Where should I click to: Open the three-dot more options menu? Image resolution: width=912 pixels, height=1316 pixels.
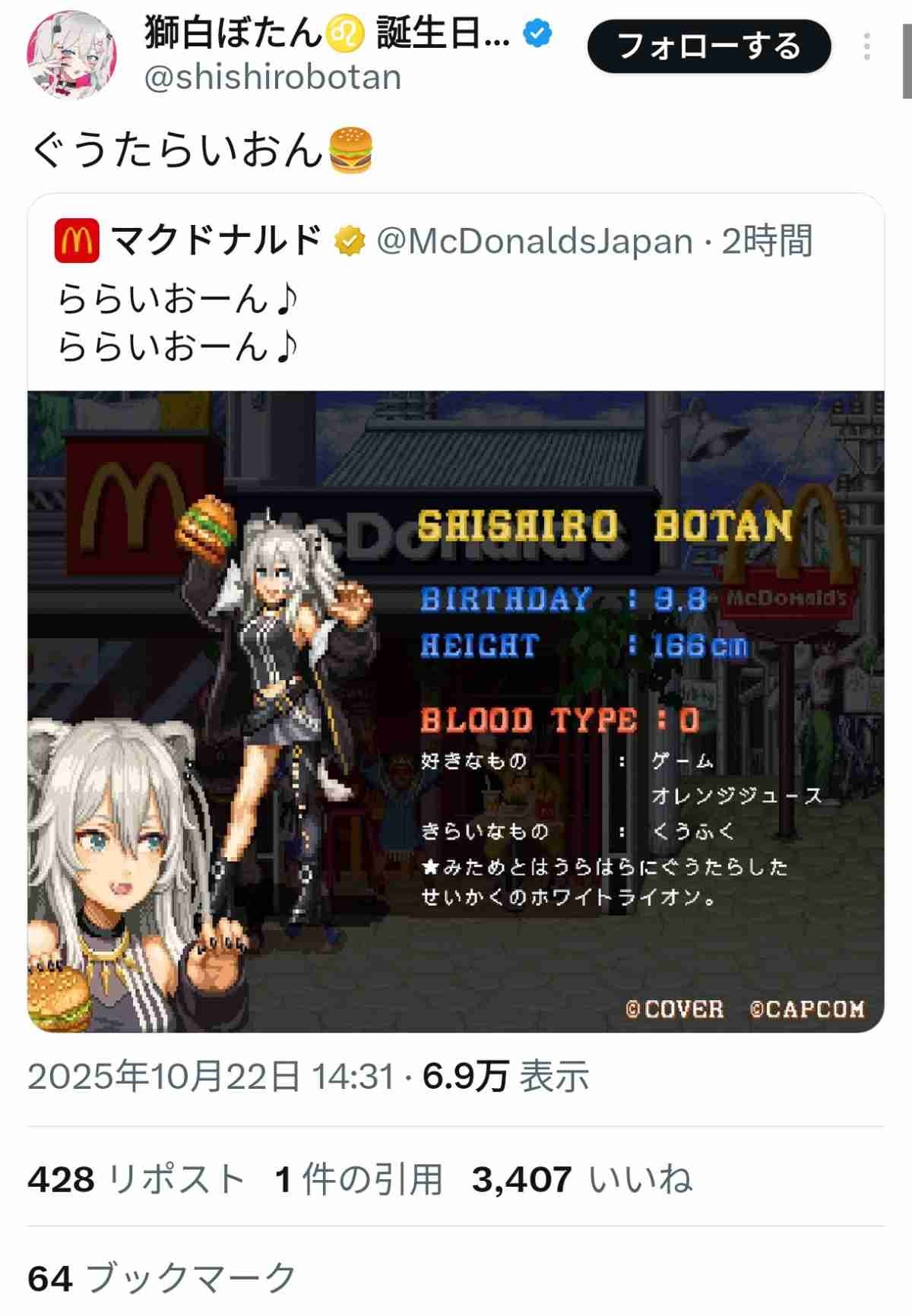866,46
